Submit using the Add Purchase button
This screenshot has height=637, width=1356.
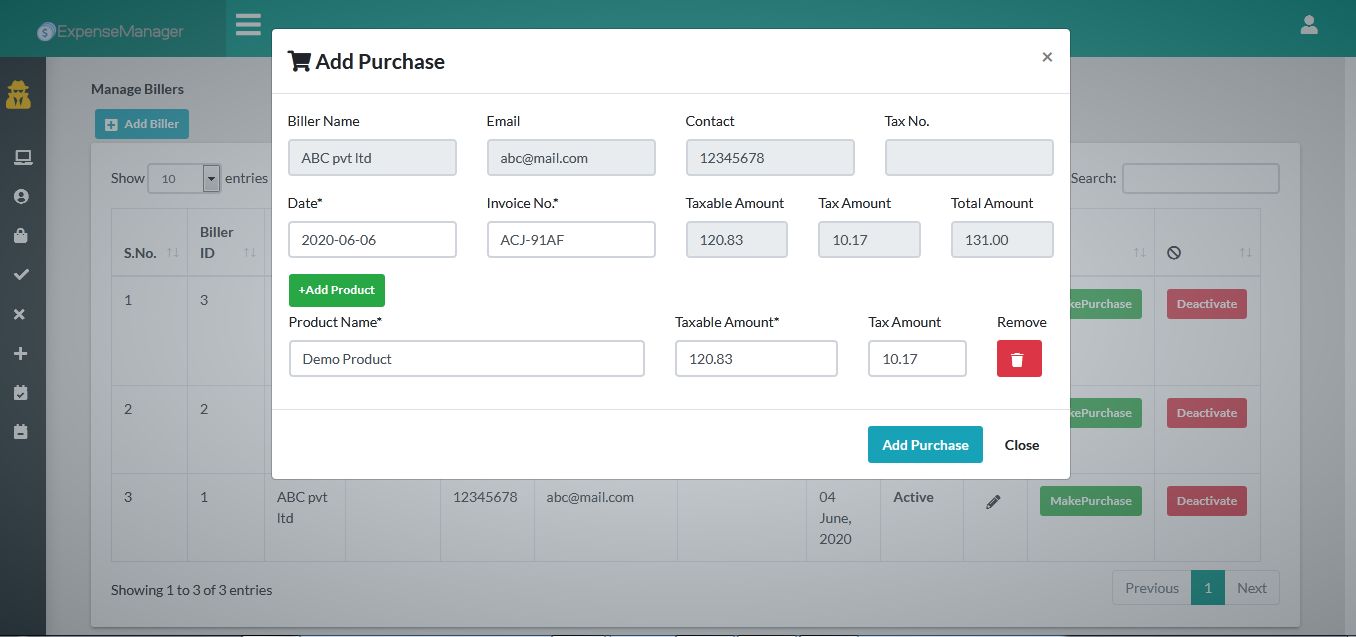[x=924, y=445]
